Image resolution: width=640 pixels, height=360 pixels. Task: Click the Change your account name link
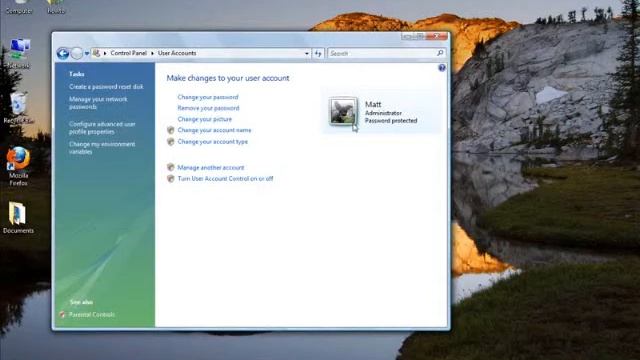[x=214, y=130]
